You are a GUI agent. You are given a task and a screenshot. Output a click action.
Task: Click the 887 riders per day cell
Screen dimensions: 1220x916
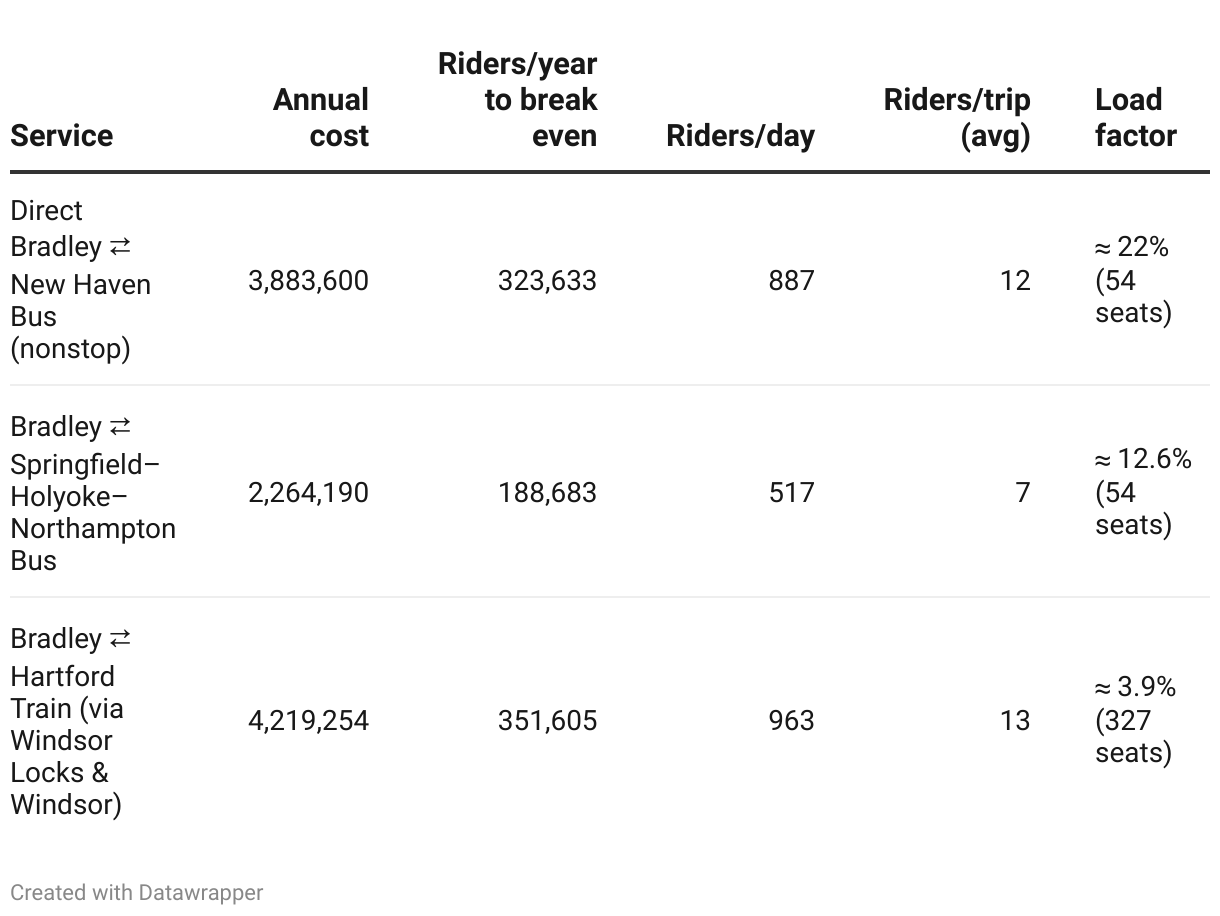(x=791, y=281)
